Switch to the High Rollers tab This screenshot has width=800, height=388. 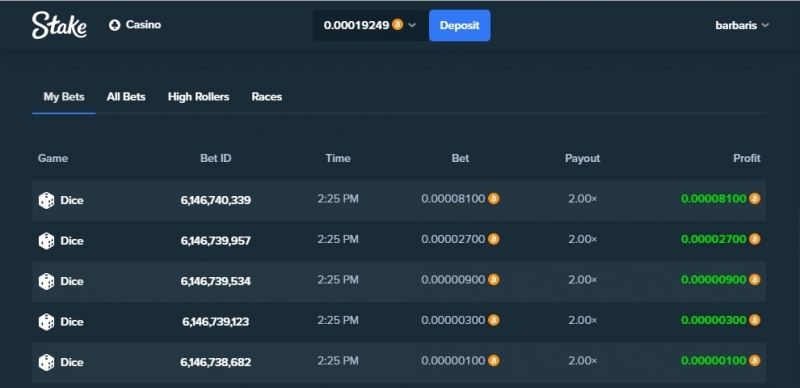(198, 97)
